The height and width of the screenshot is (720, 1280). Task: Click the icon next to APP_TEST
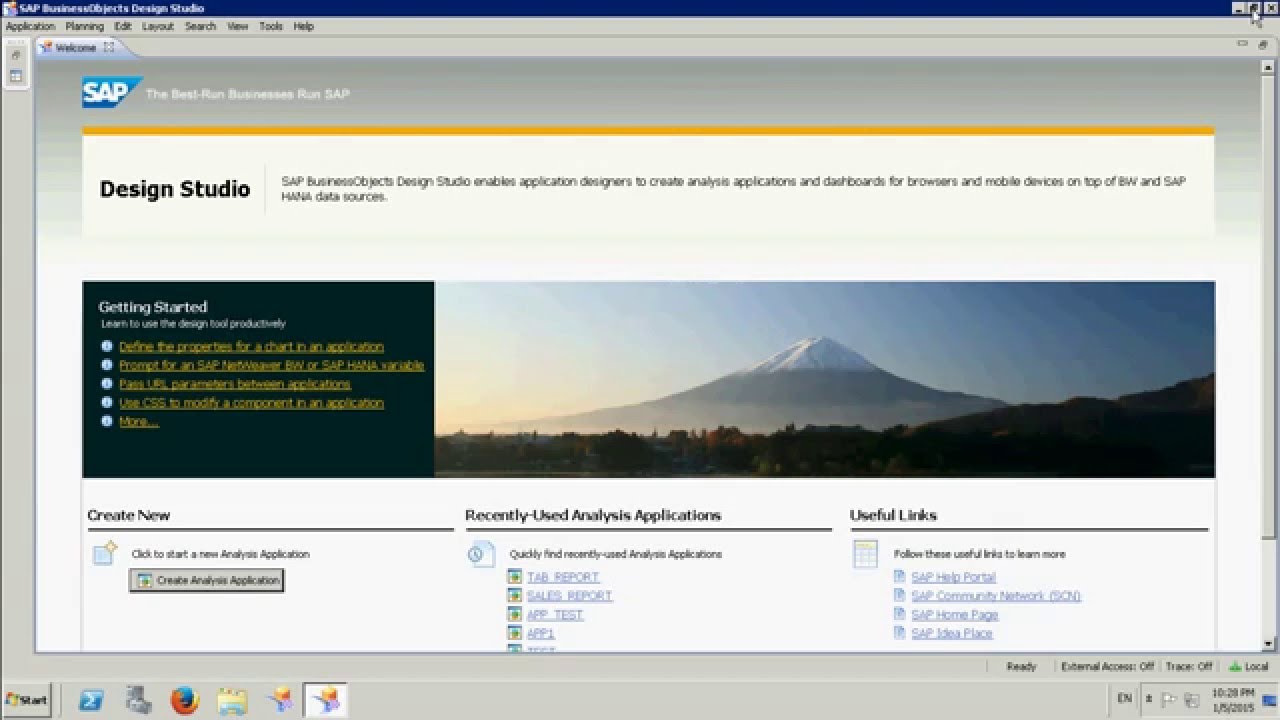515,615
